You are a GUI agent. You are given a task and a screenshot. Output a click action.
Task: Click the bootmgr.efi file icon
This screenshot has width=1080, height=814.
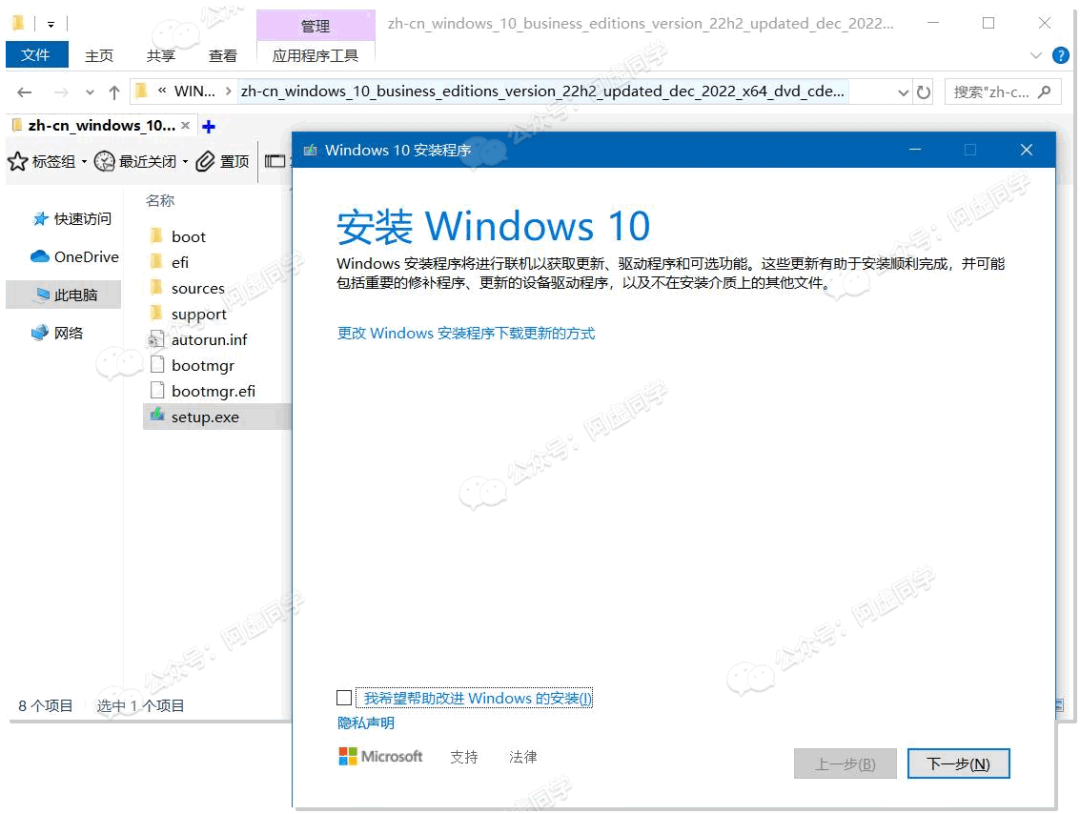click(157, 390)
